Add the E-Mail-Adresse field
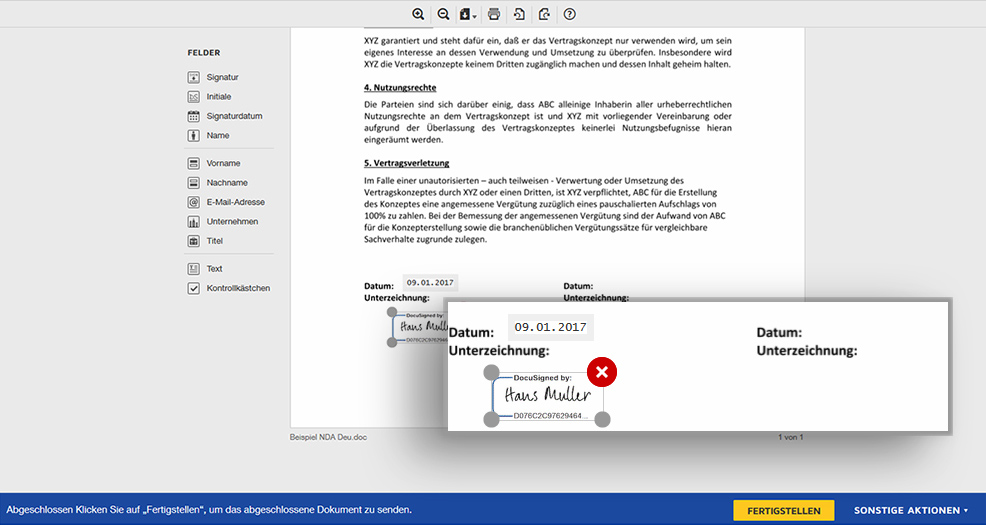This screenshot has height=525, width=986. click(x=235, y=202)
